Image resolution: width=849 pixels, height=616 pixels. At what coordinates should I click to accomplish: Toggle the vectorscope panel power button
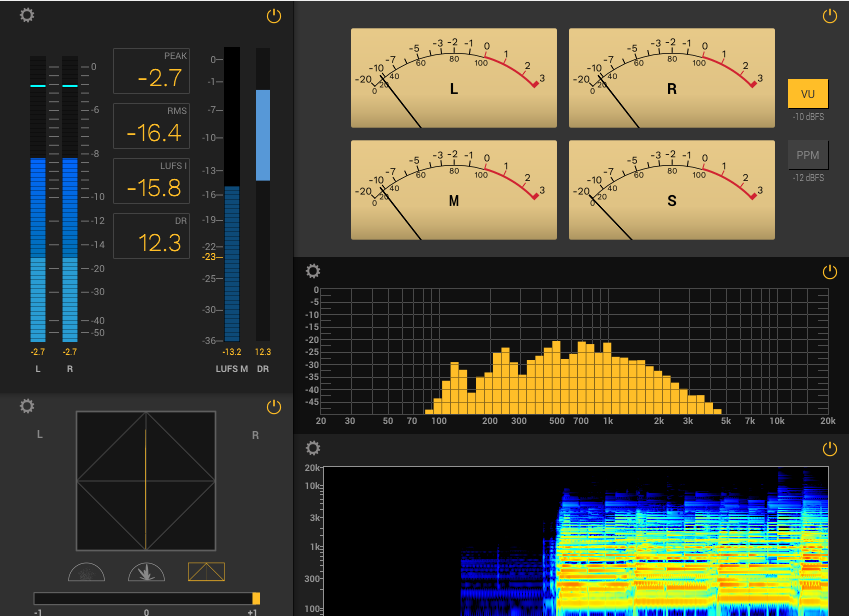pos(274,407)
